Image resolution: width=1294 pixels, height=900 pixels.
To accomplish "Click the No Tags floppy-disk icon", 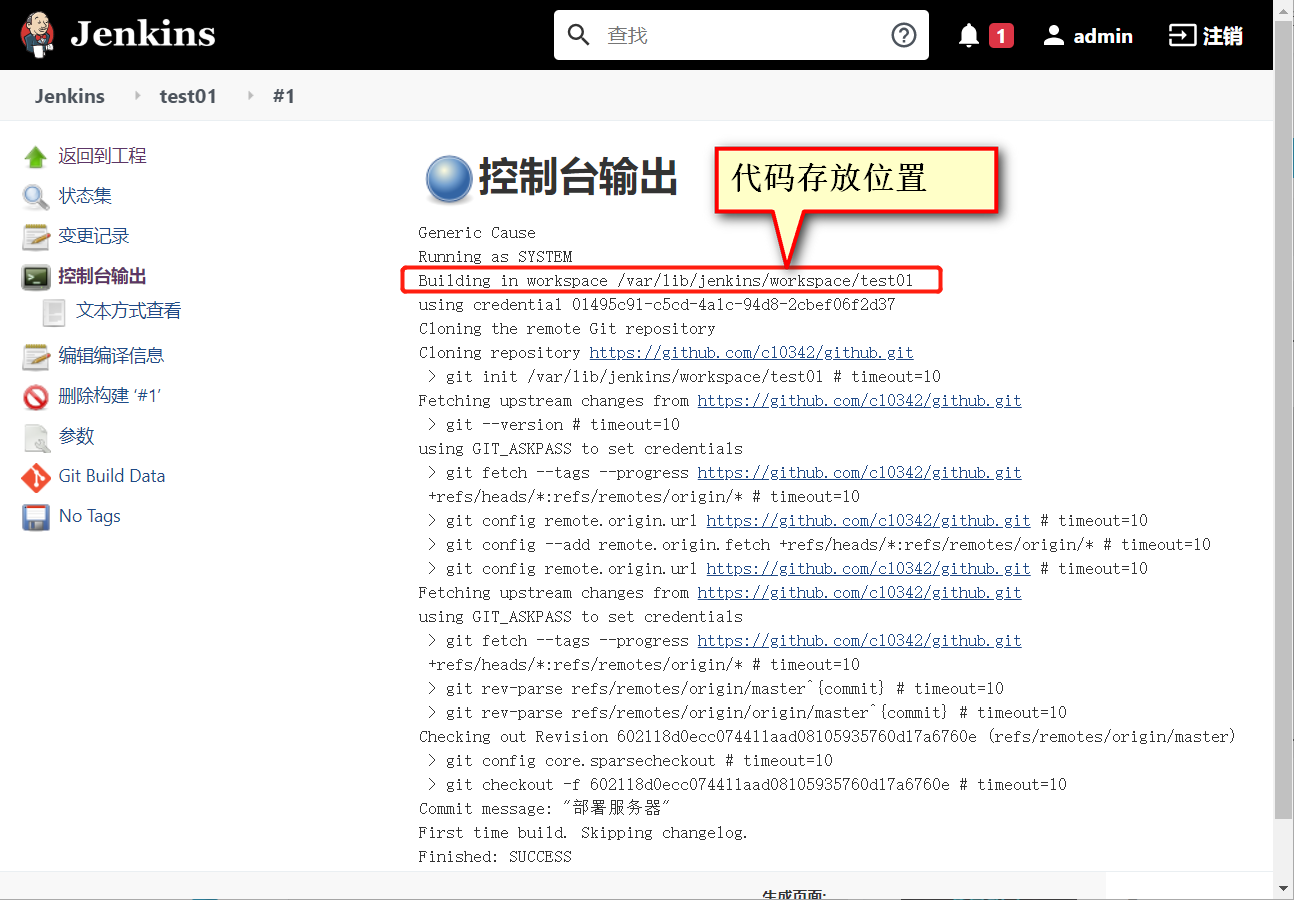I will click(36, 517).
